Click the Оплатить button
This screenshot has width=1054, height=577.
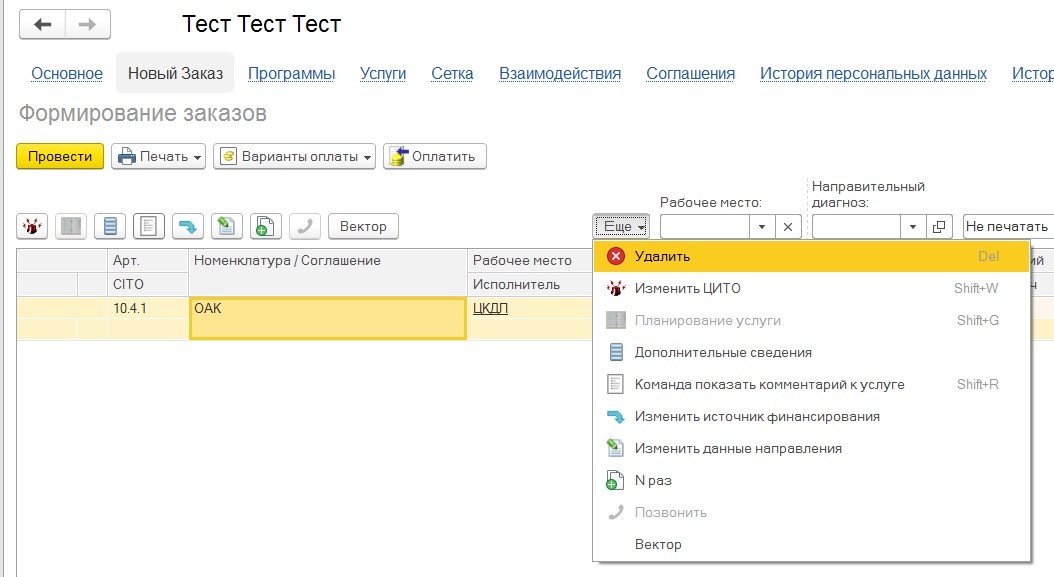(x=435, y=156)
